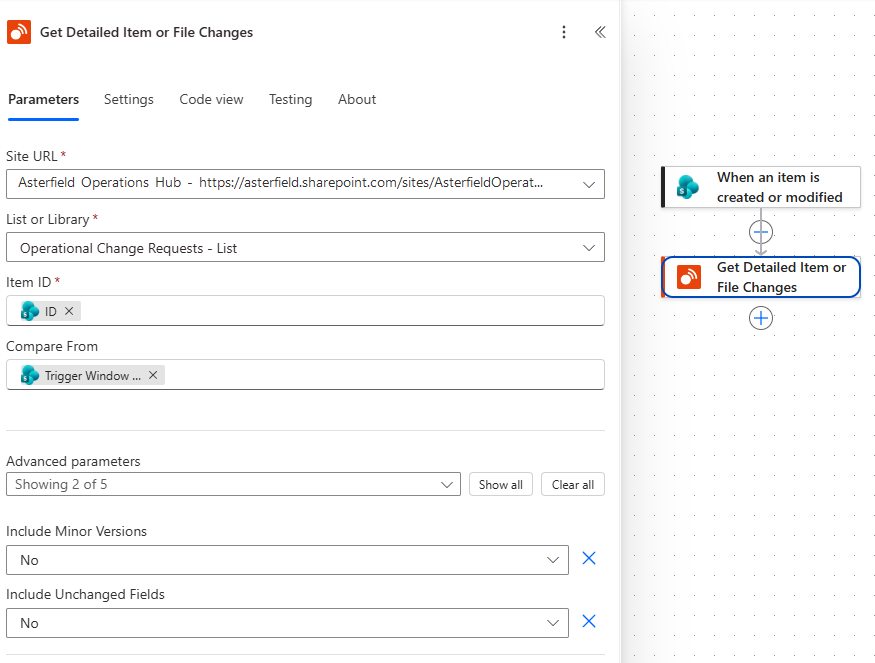The image size is (875, 663).
Task: Click the Site URL label
Action: click(x=32, y=156)
